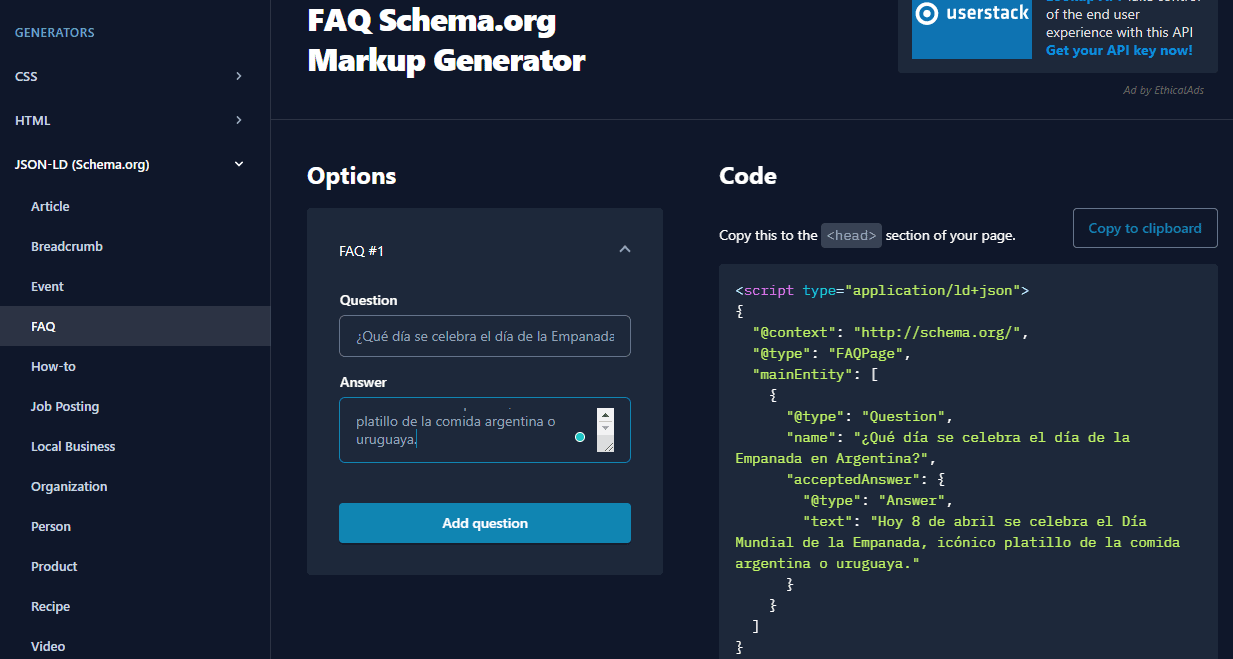Select the Job Posting generator
1233x659 pixels.
(64, 406)
